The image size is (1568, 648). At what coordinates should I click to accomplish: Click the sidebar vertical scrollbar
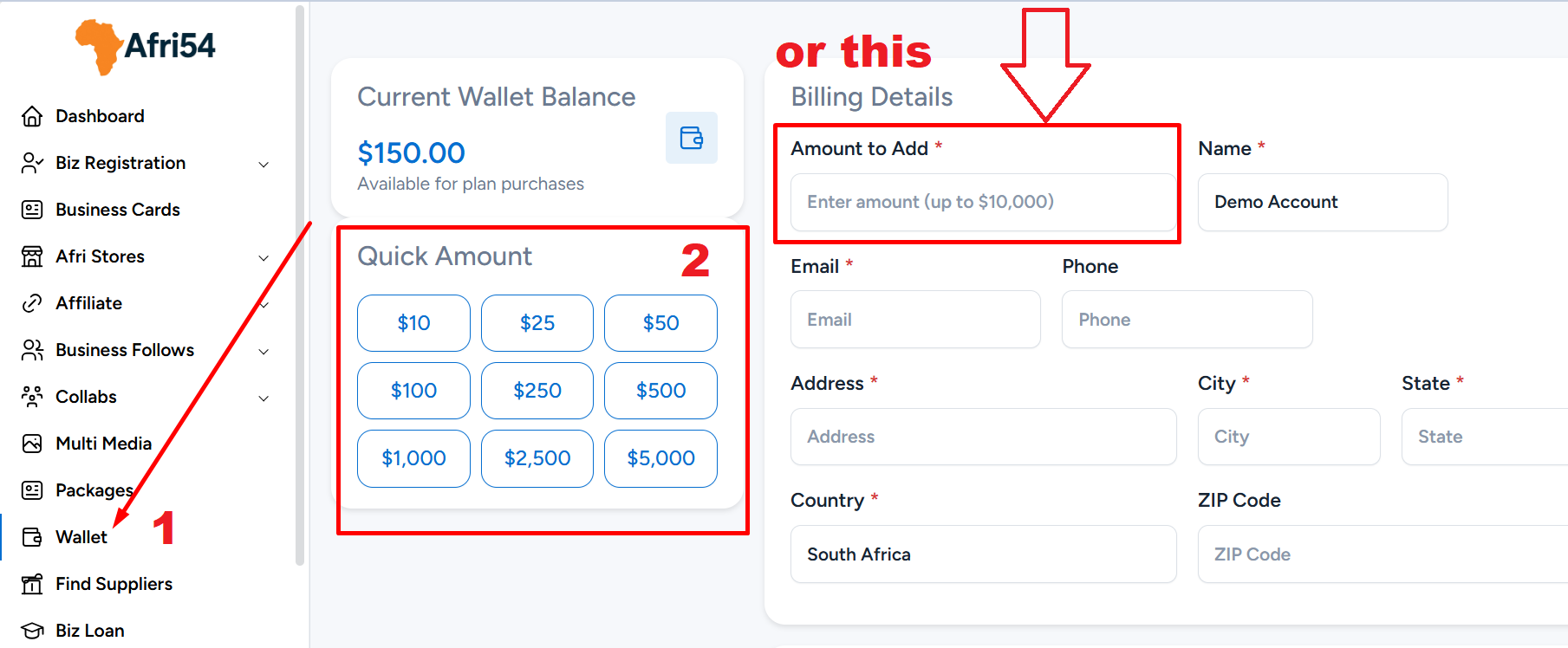click(x=300, y=286)
